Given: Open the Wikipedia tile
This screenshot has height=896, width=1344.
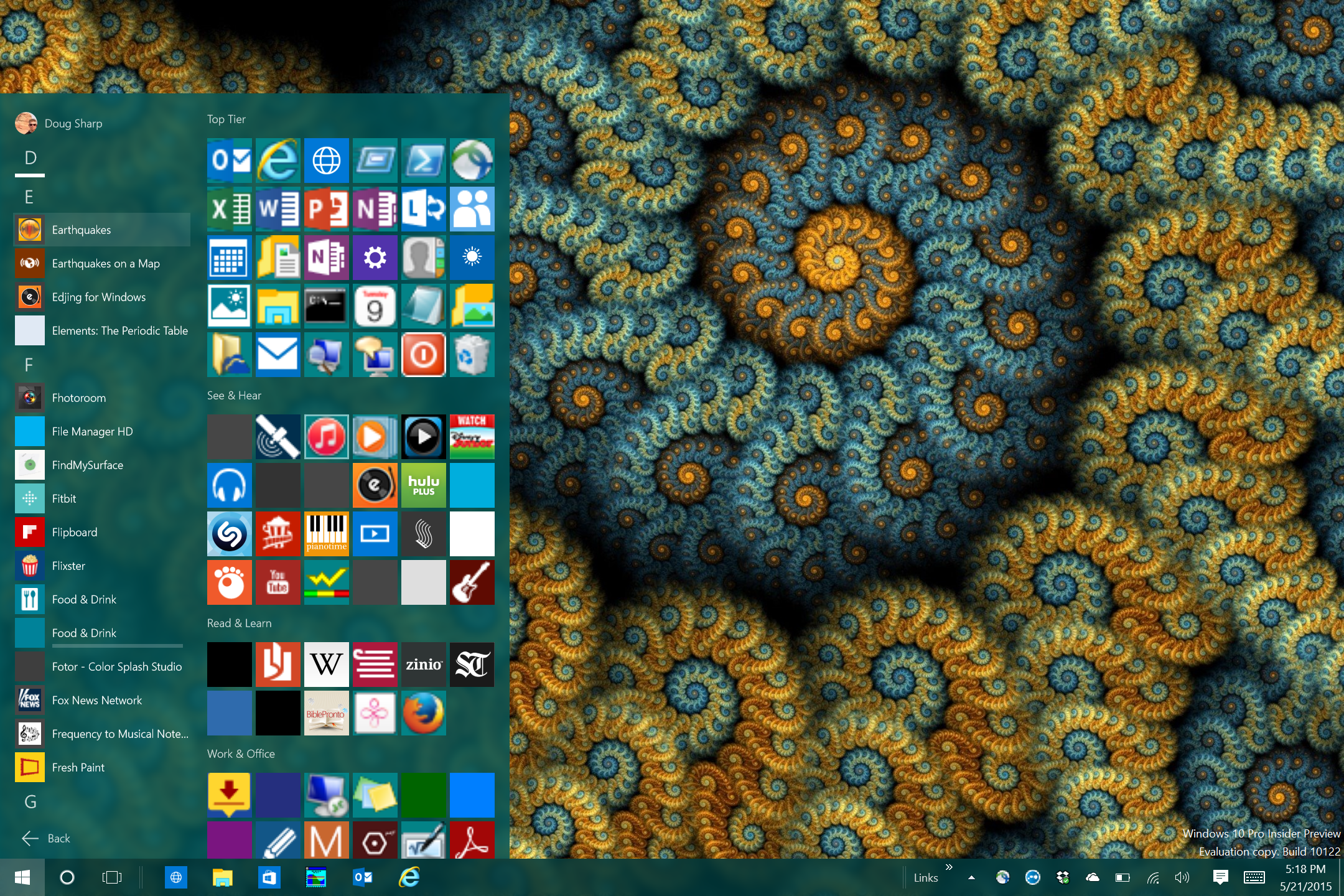Looking at the screenshot, I should coord(327,665).
